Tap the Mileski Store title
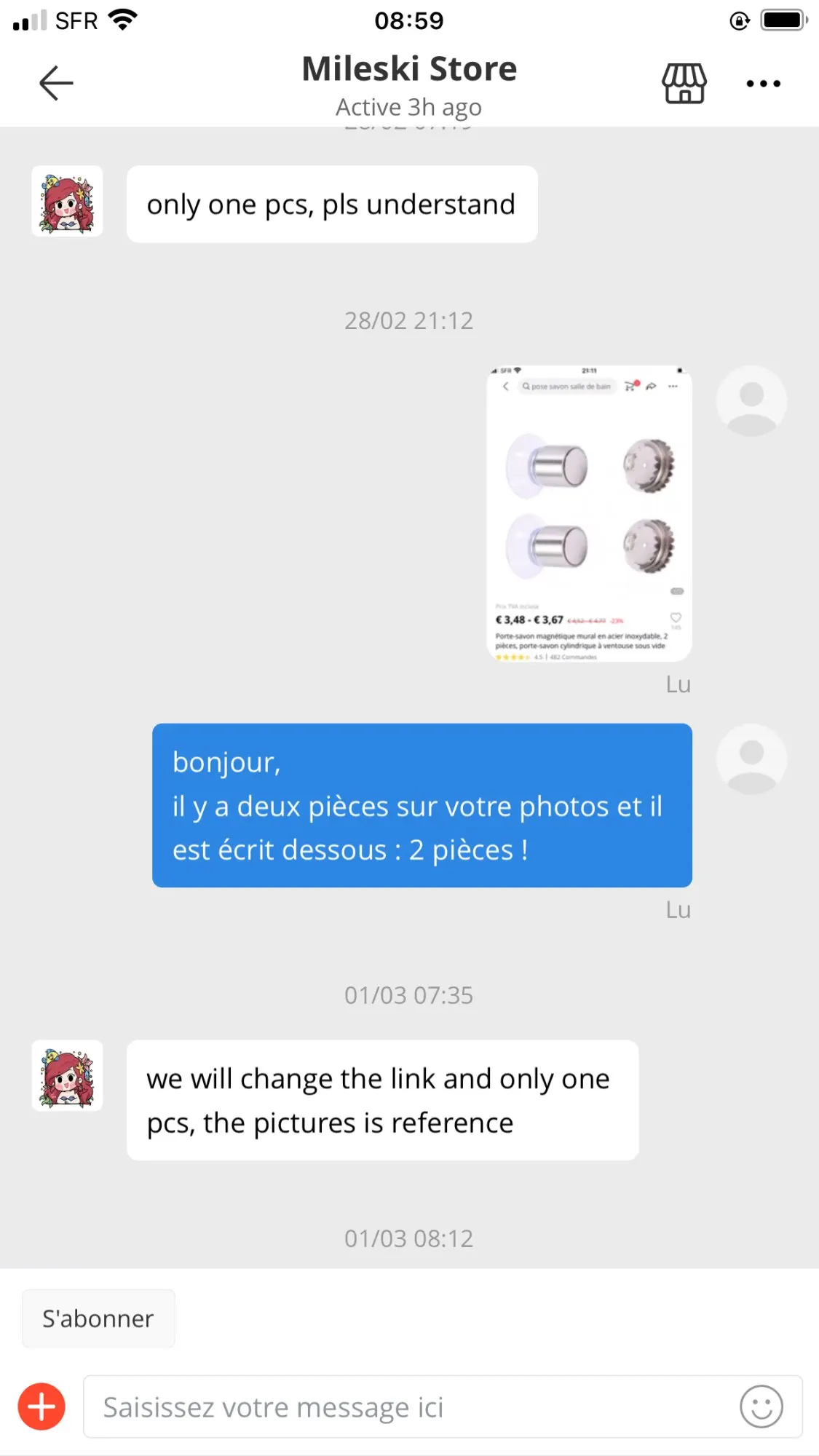Screen dimensions: 819x1456 click(409, 69)
